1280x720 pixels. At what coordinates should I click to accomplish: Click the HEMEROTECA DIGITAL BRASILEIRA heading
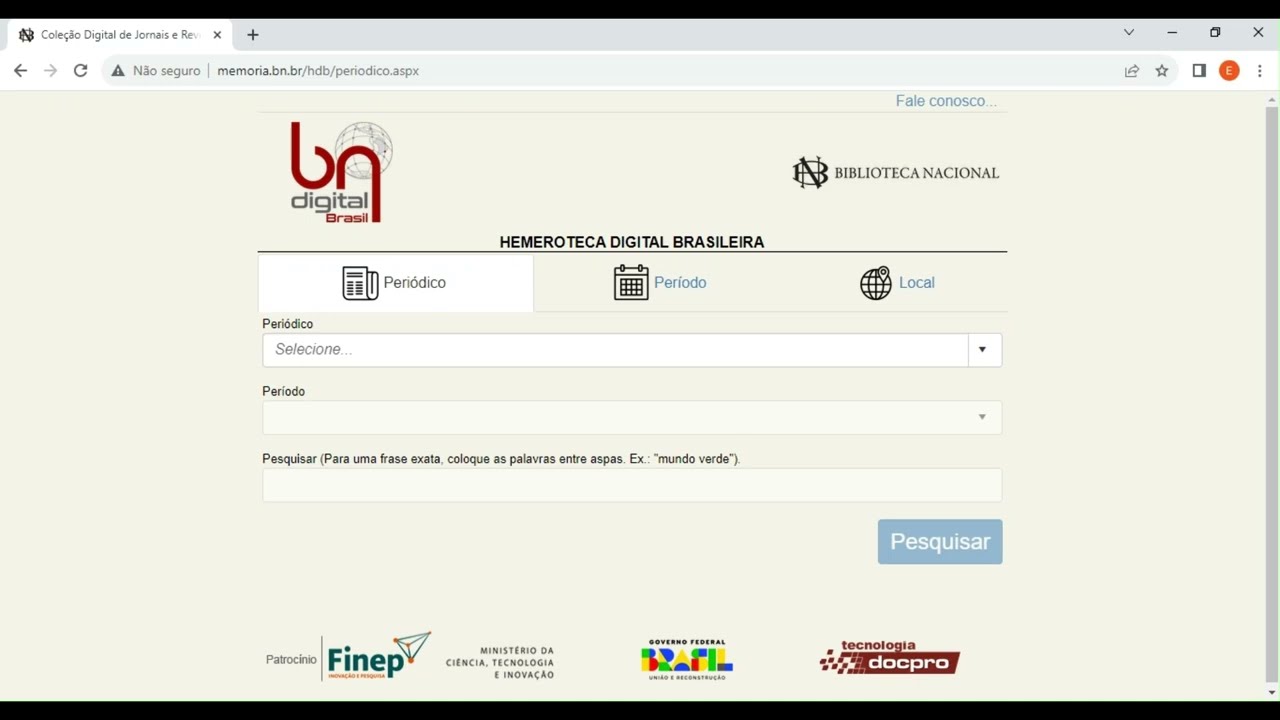632,242
